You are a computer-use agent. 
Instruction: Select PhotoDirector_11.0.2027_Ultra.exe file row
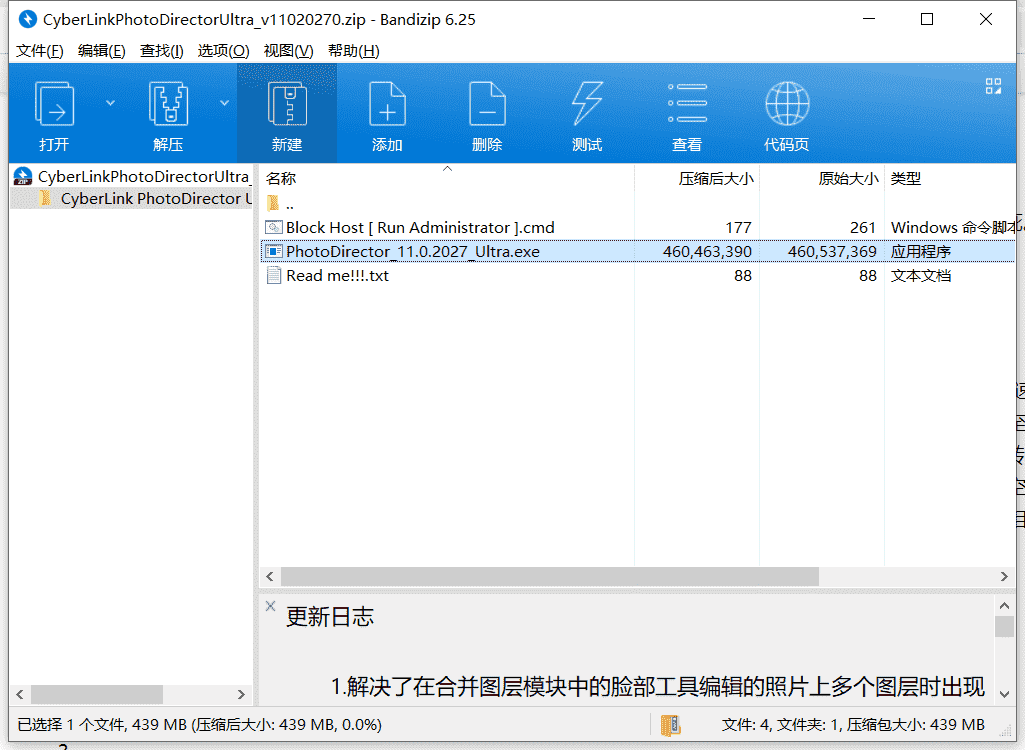[x=637, y=252]
